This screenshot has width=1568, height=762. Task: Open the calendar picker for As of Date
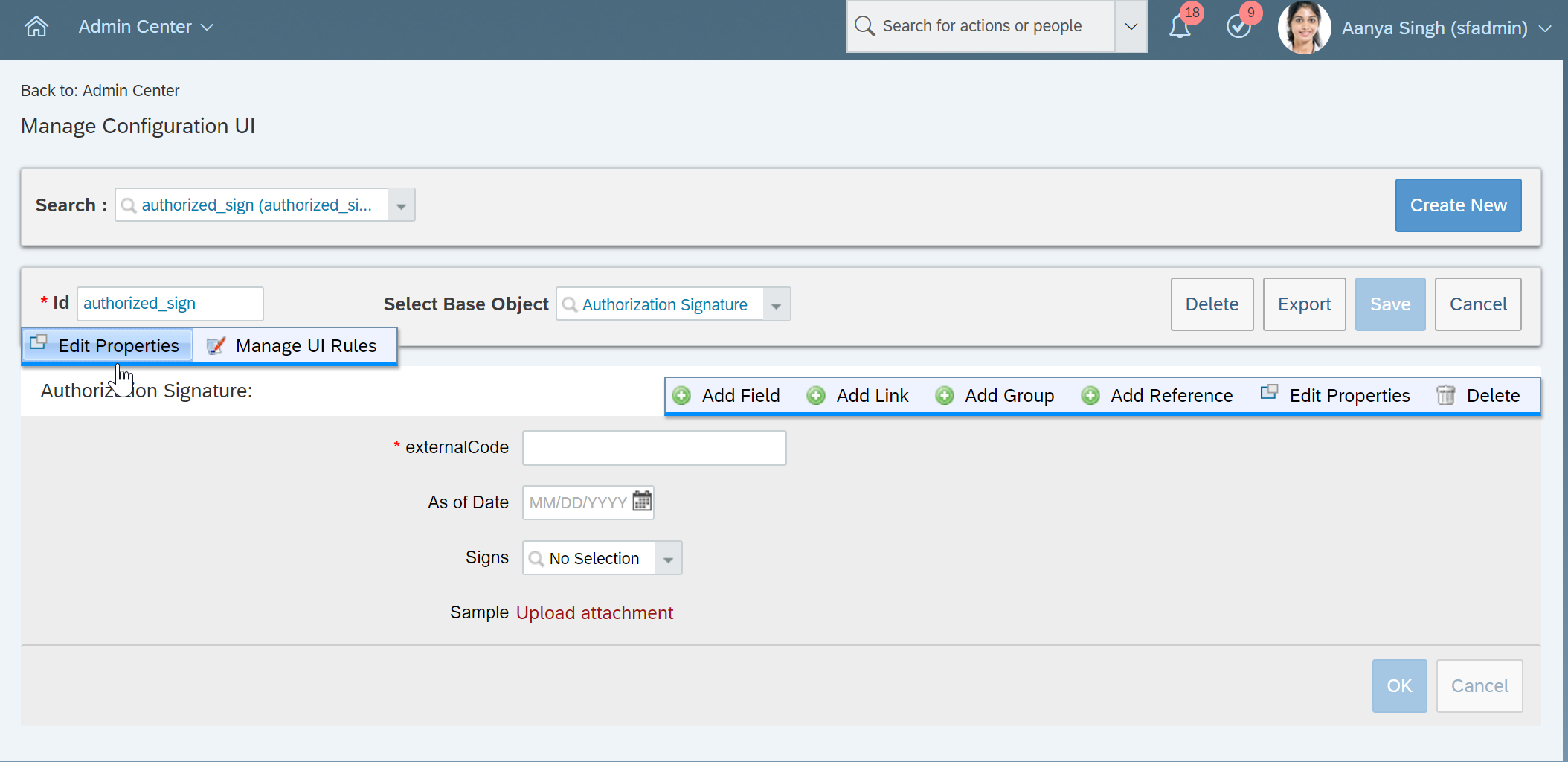pyautogui.click(x=642, y=502)
